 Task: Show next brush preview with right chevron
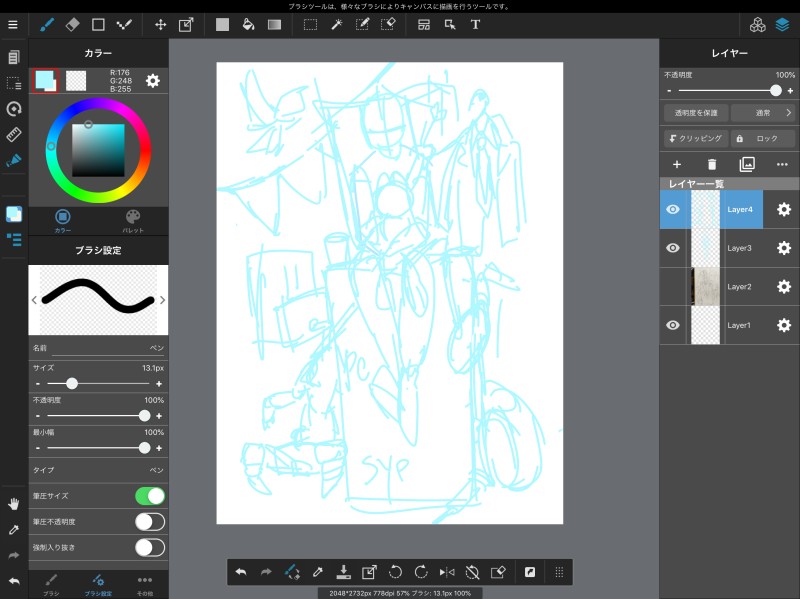tap(162, 300)
